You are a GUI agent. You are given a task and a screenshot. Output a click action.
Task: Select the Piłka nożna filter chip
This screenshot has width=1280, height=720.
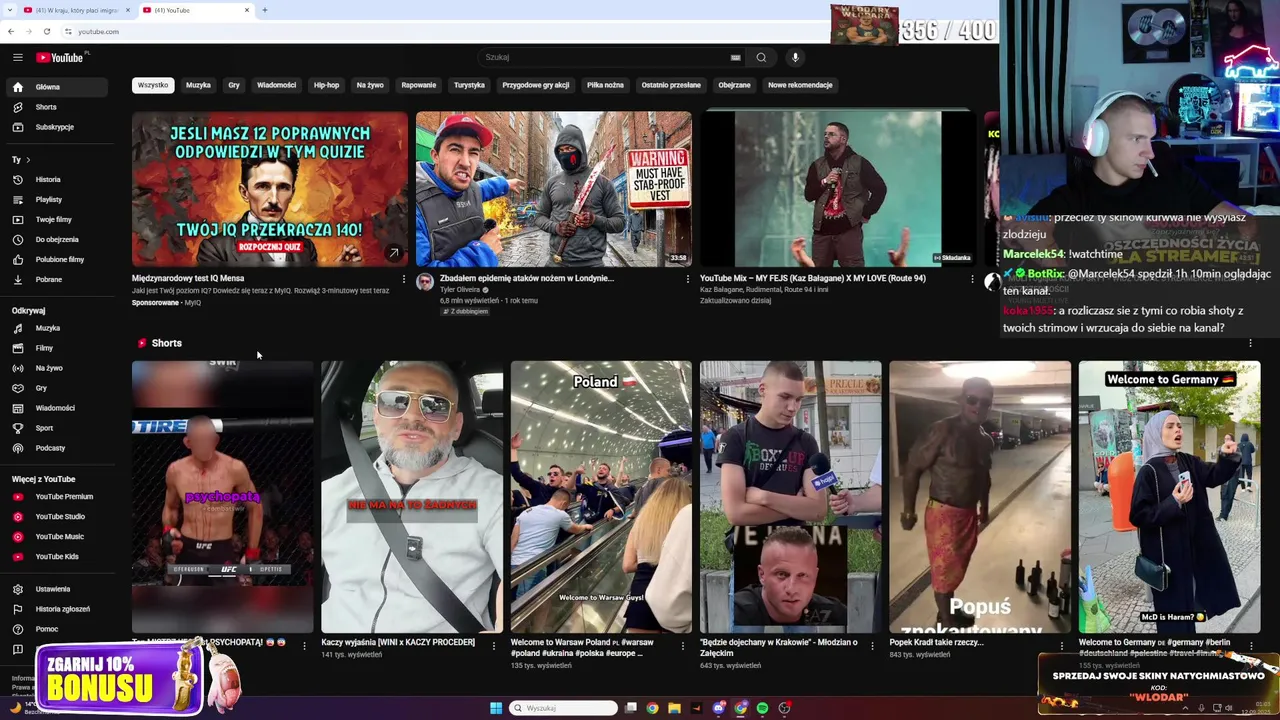pyautogui.click(x=605, y=85)
